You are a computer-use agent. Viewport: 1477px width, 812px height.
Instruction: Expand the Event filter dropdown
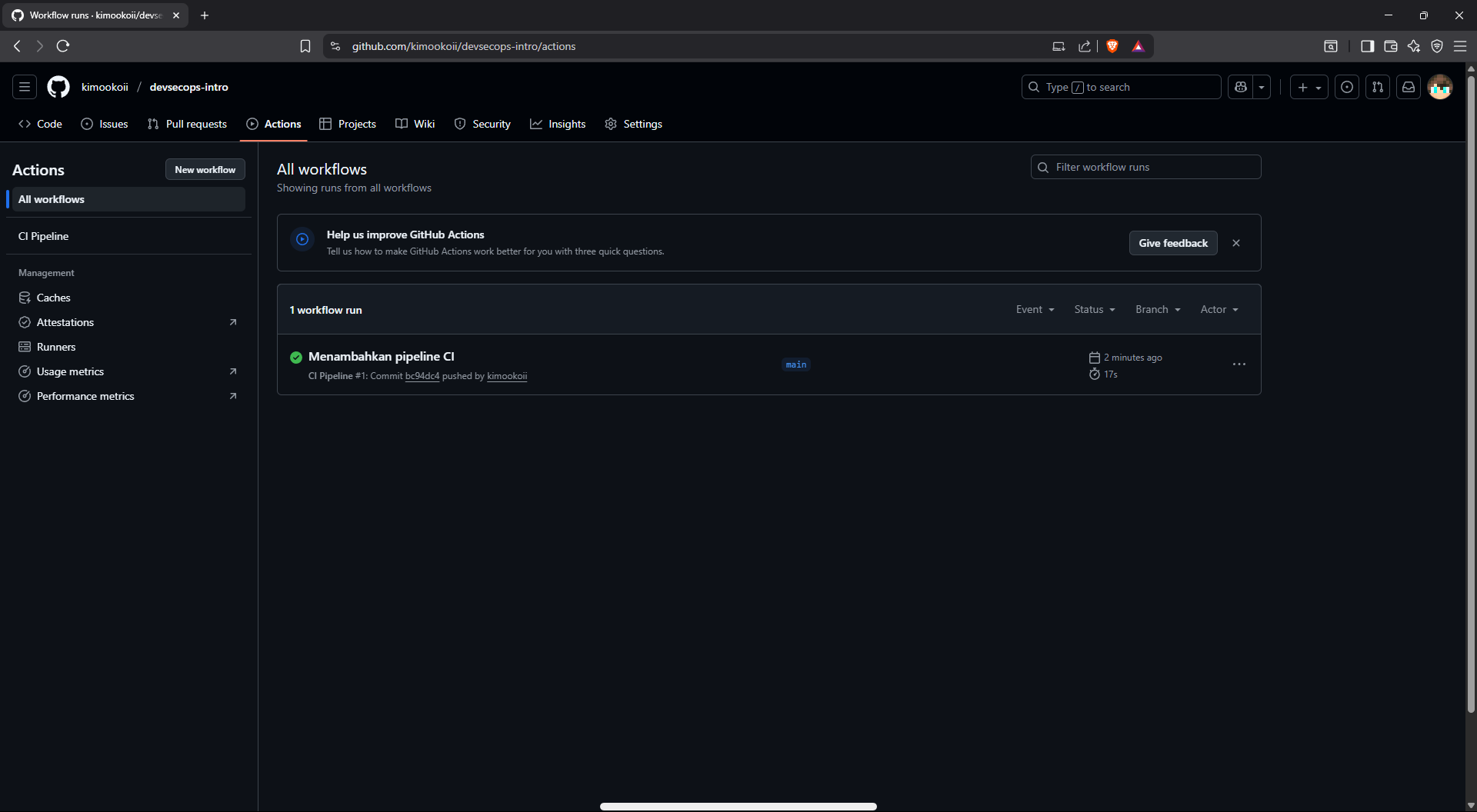pyautogui.click(x=1035, y=309)
